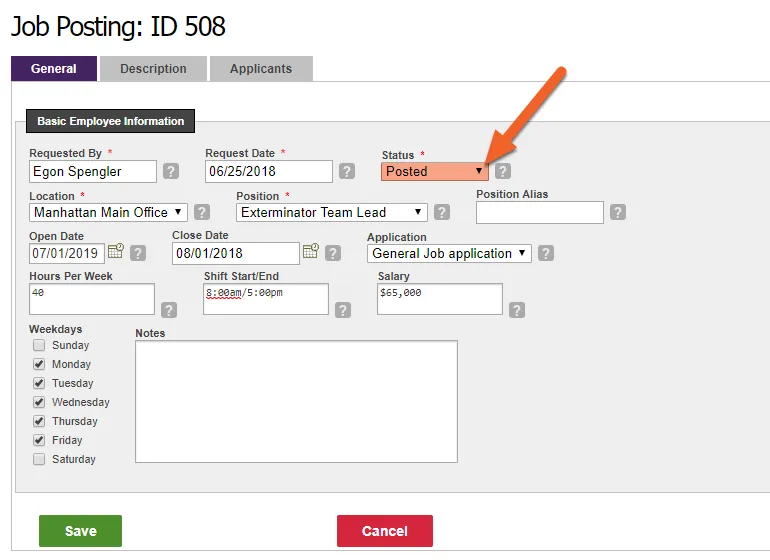Click help icon beside Application dropdown

click(x=546, y=253)
